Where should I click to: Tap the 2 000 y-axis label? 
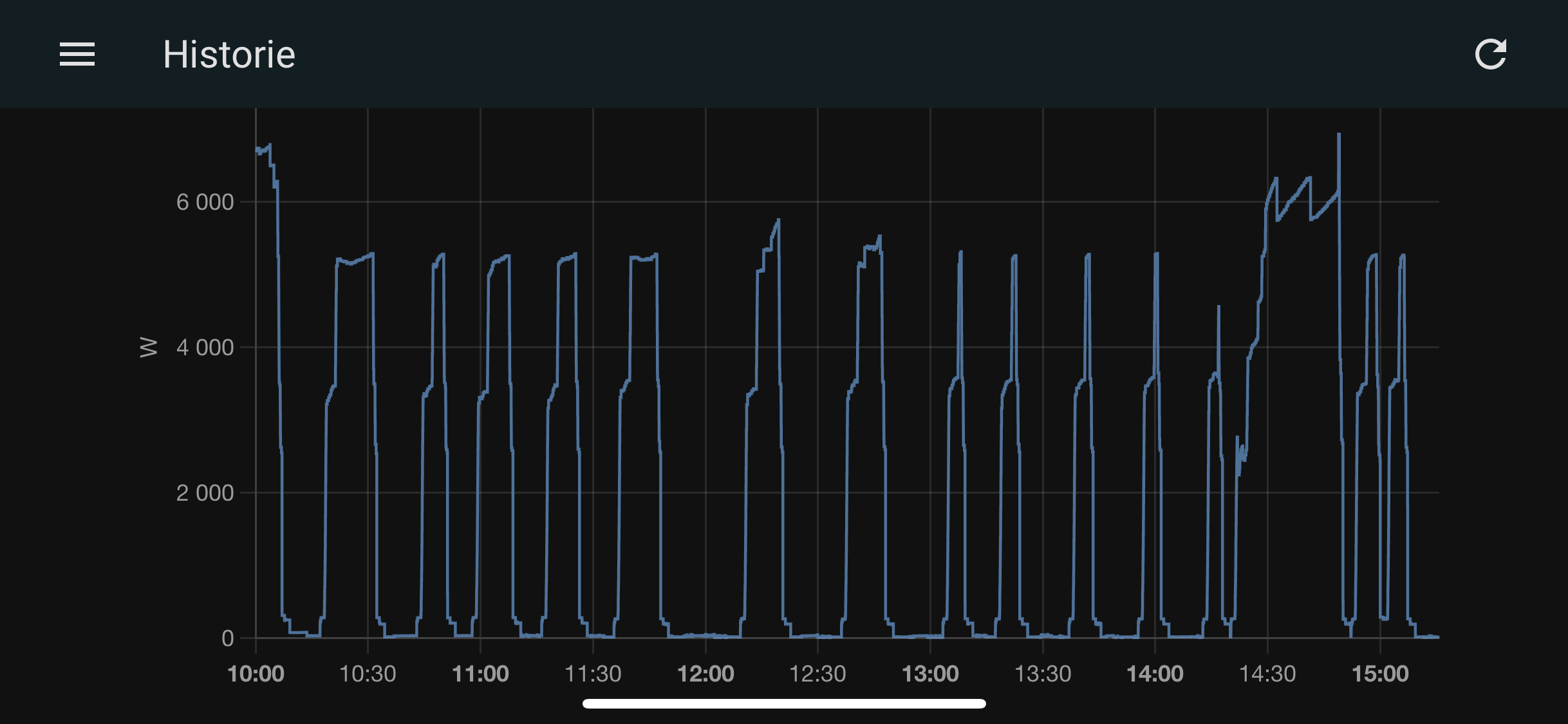click(x=205, y=493)
